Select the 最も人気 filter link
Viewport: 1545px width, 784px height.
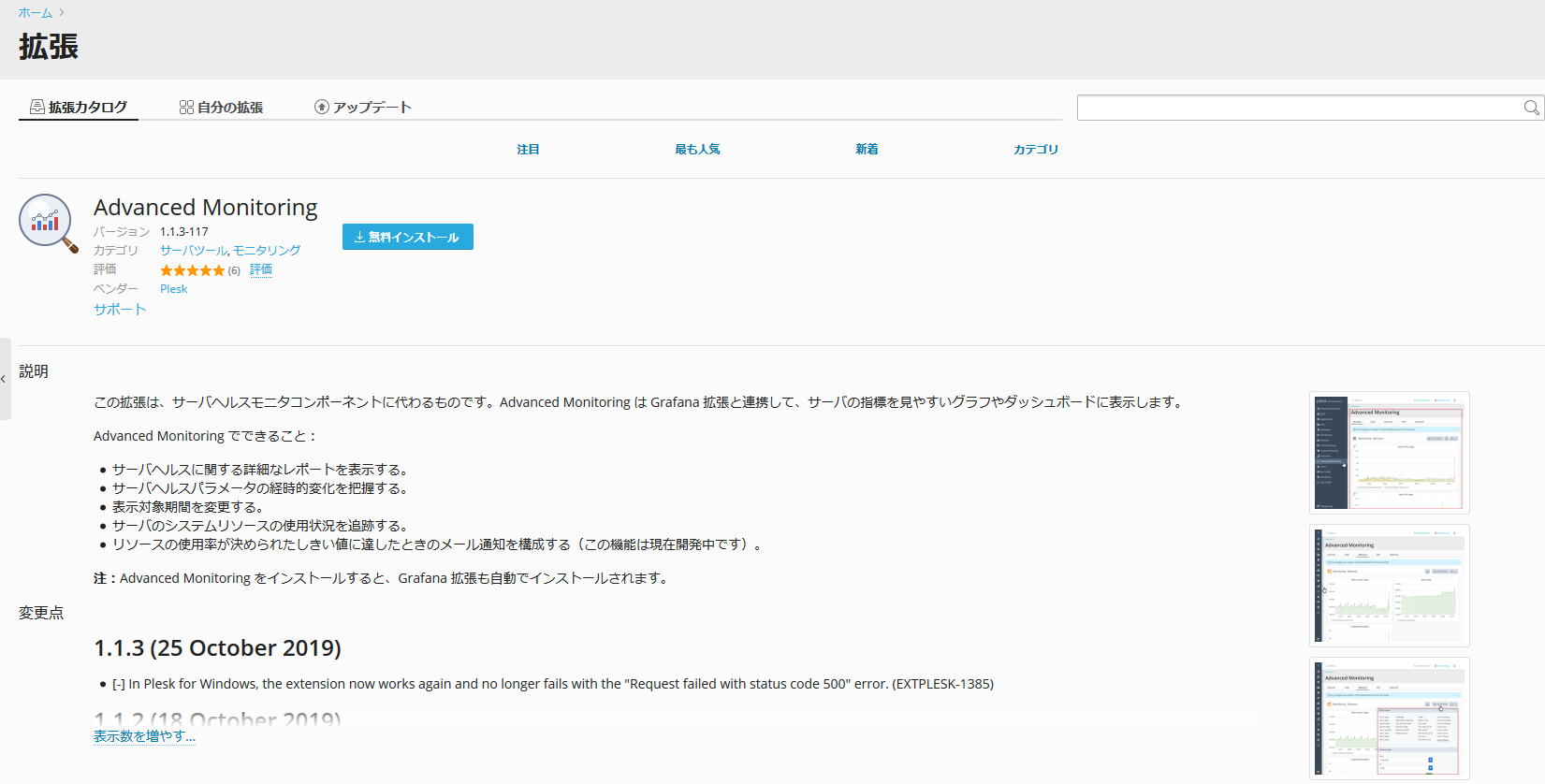(x=697, y=150)
